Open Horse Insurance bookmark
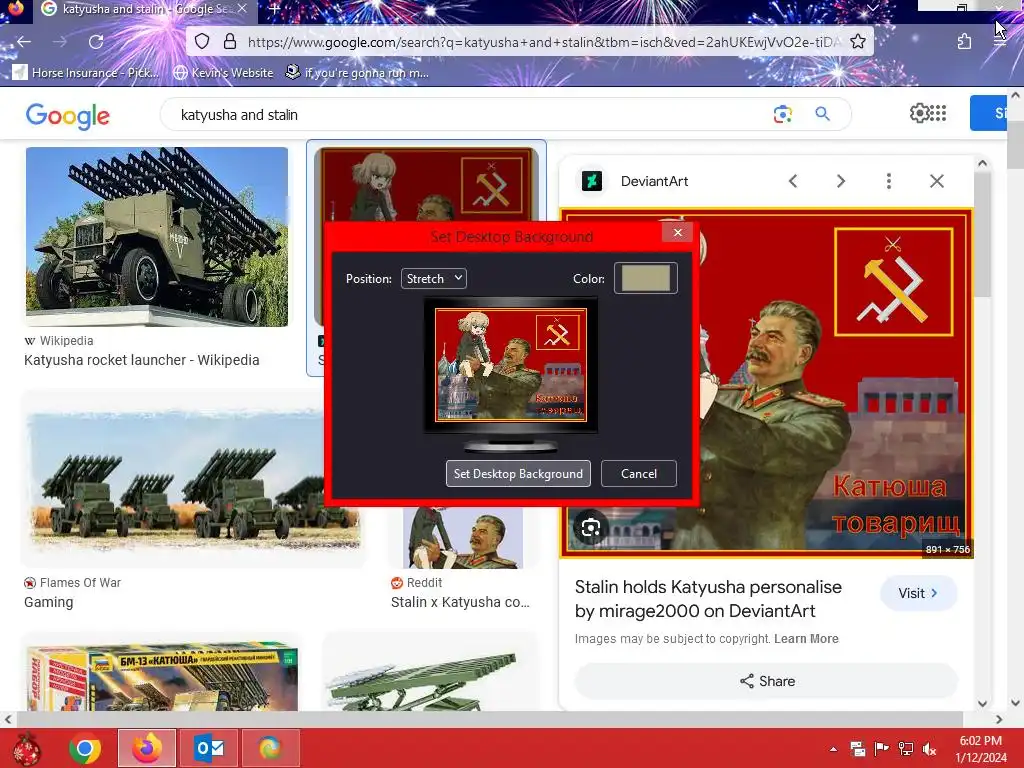The width and height of the screenshot is (1024, 768). point(86,72)
